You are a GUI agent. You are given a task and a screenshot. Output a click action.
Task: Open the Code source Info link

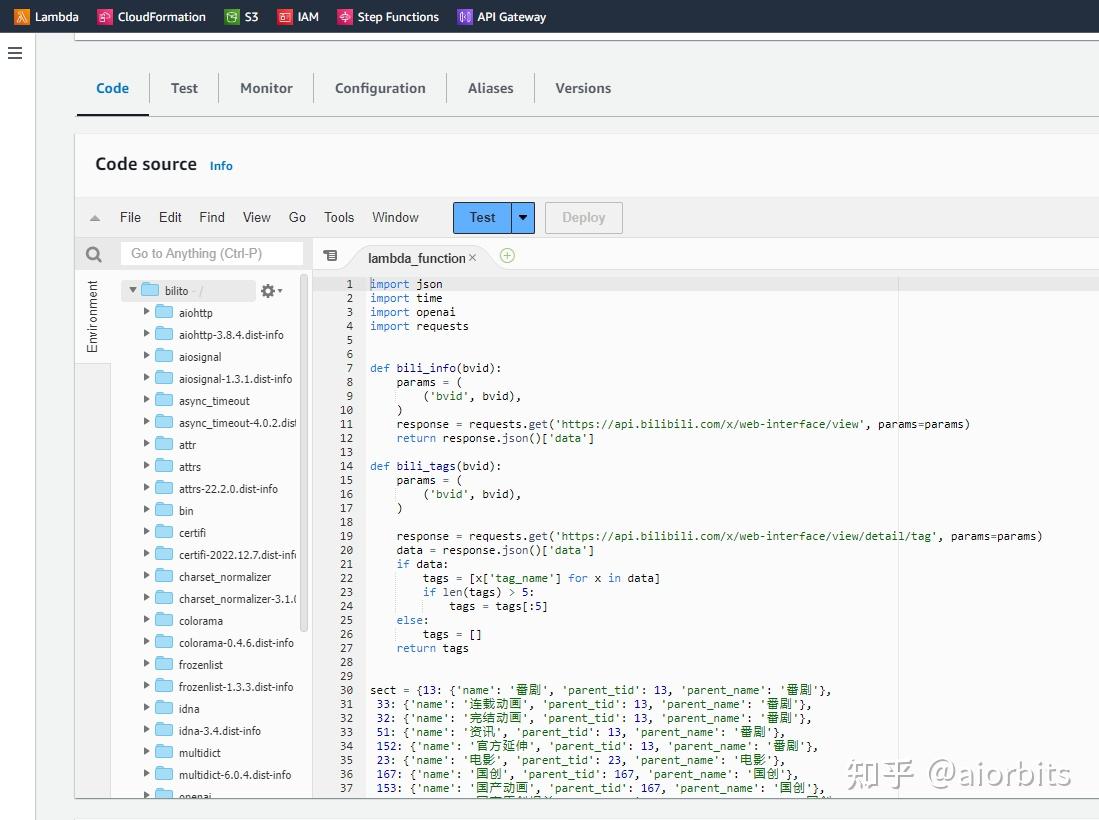click(221, 166)
